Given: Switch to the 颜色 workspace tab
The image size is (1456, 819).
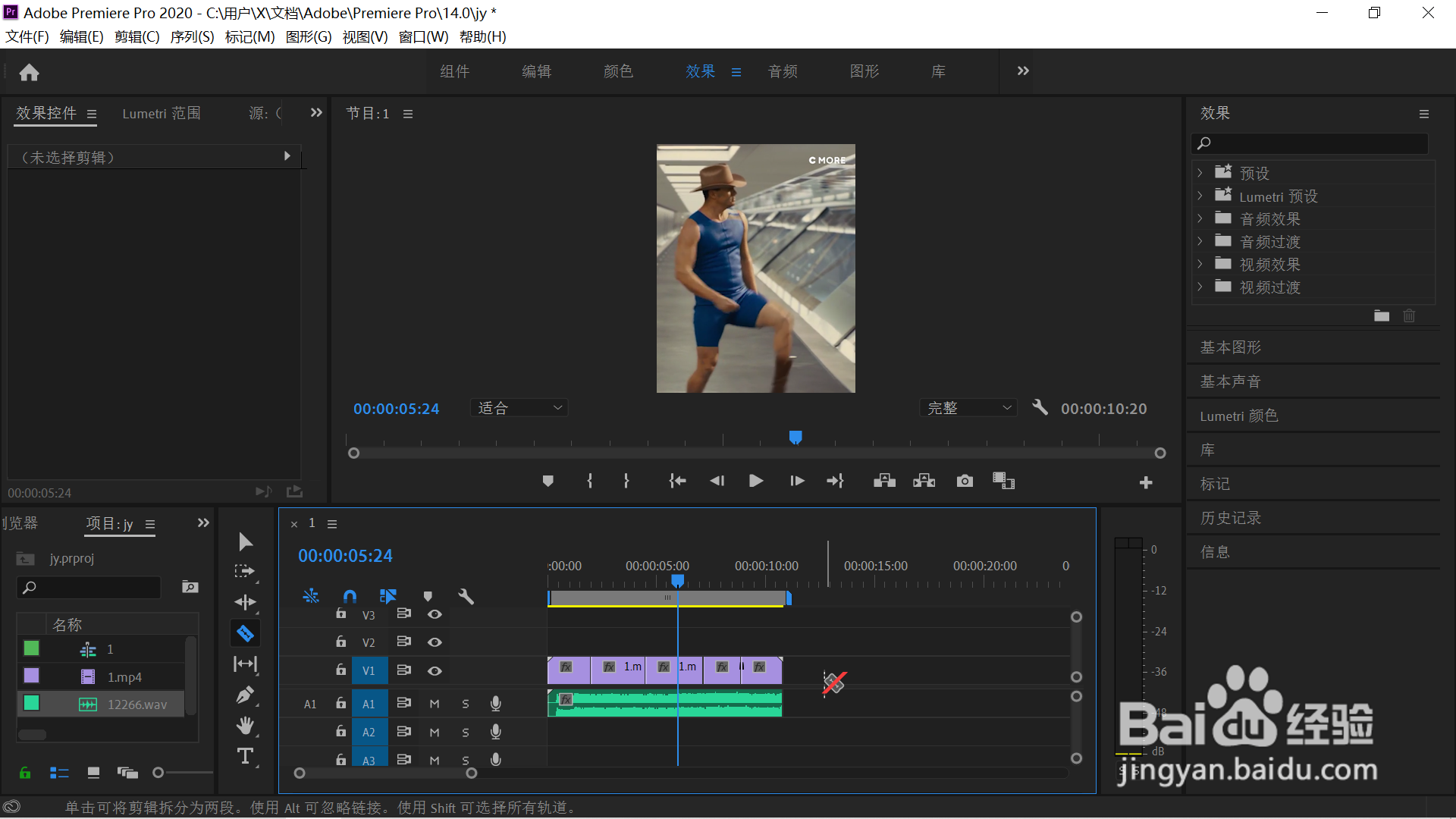Looking at the screenshot, I should coord(618,71).
